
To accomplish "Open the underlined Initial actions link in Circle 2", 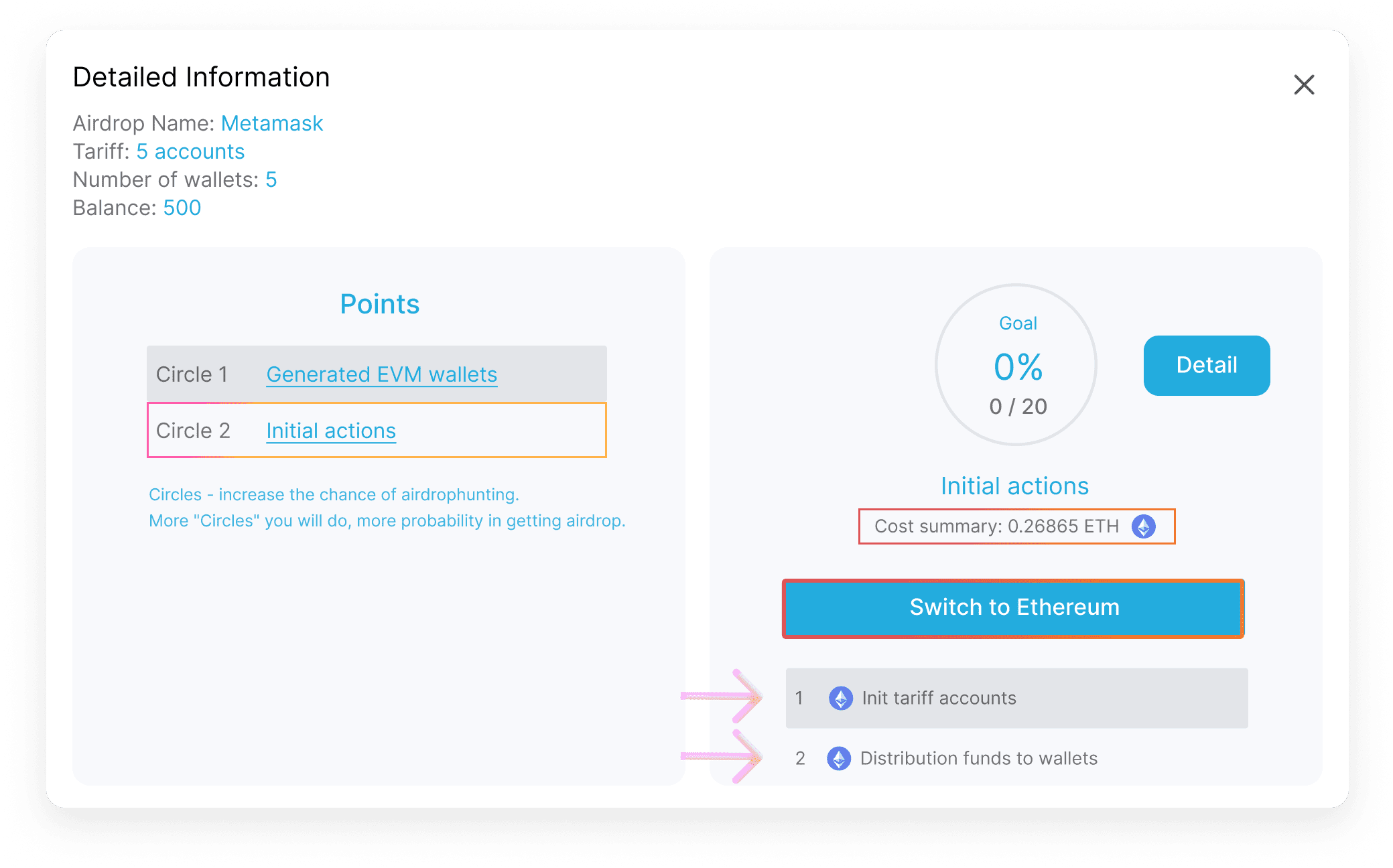I will 331,431.
